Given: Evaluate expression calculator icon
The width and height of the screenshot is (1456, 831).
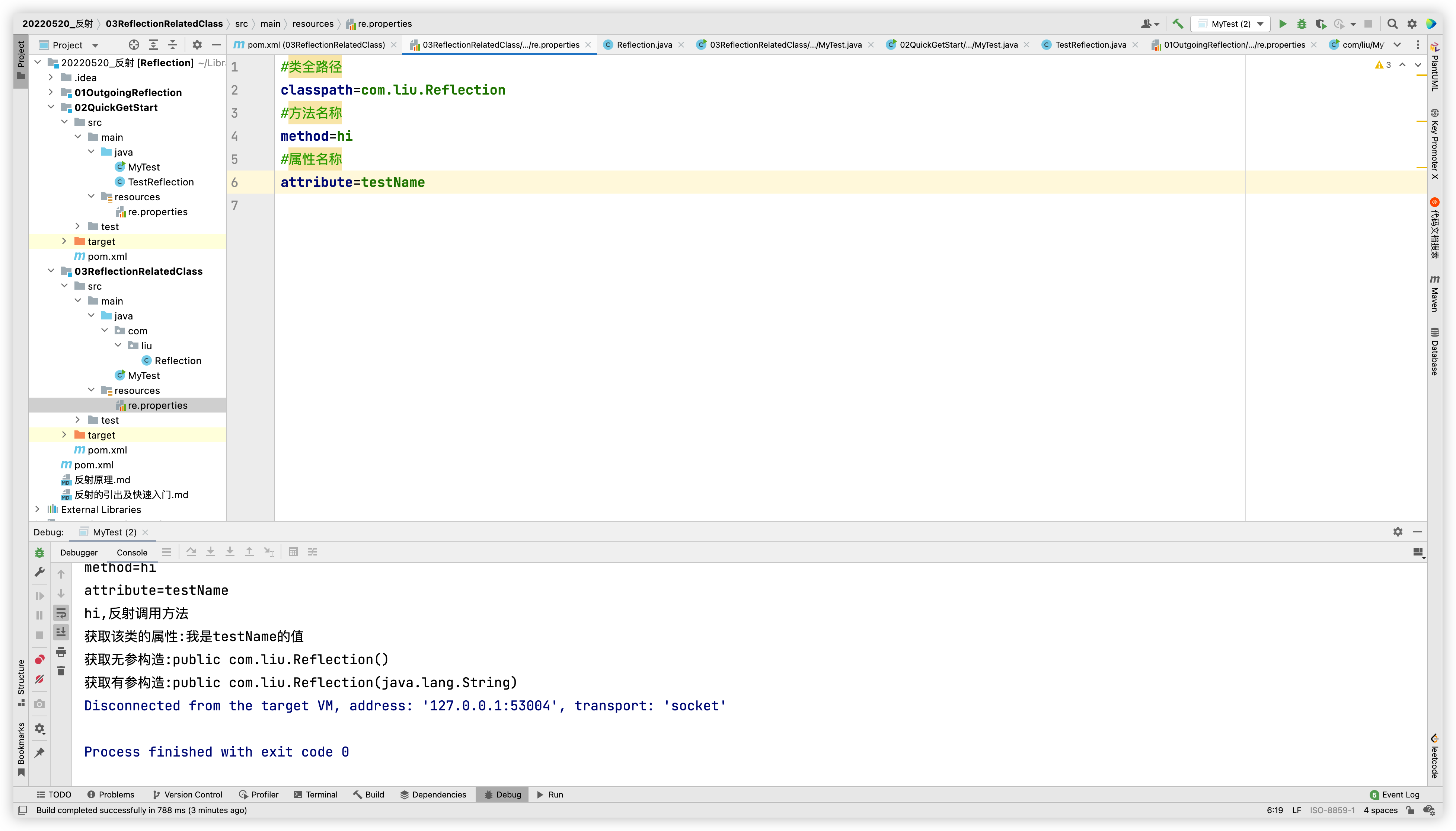Looking at the screenshot, I should [x=293, y=551].
